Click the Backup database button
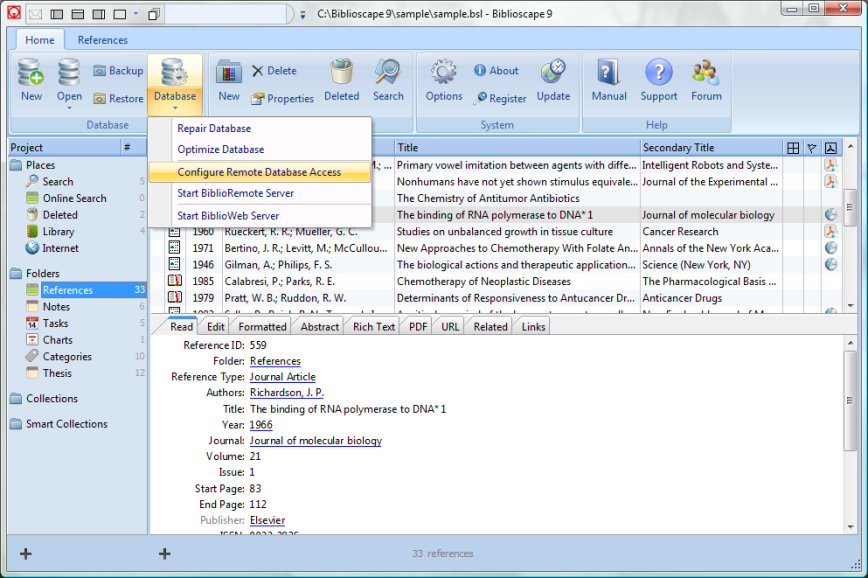 pos(118,71)
